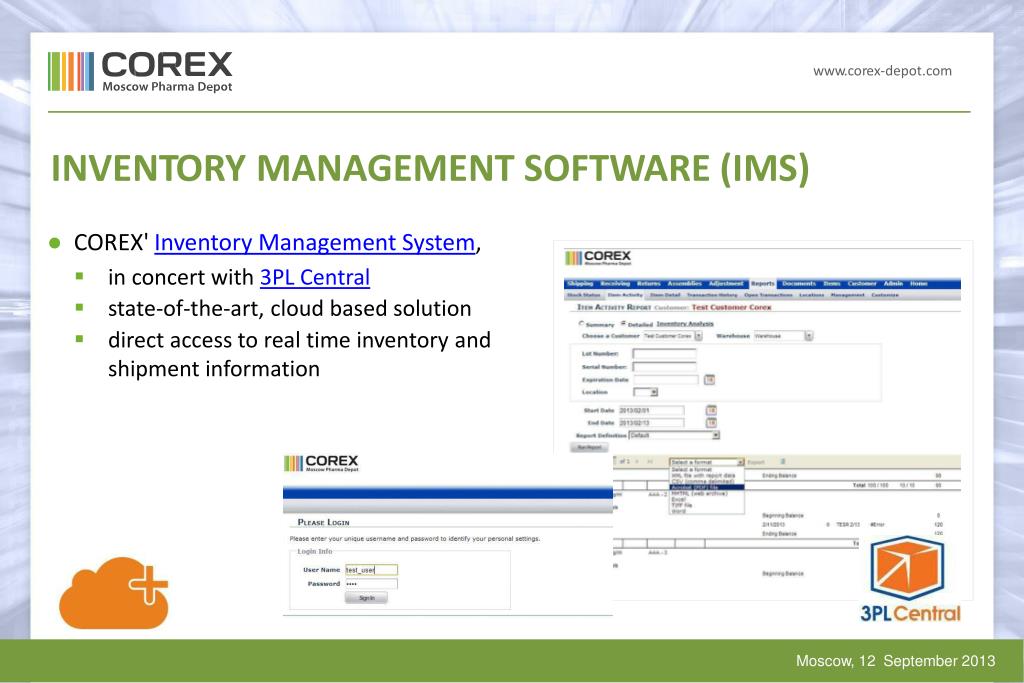Open the Report Definition dropdown
The width and height of the screenshot is (1024, 683).
(674, 435)
